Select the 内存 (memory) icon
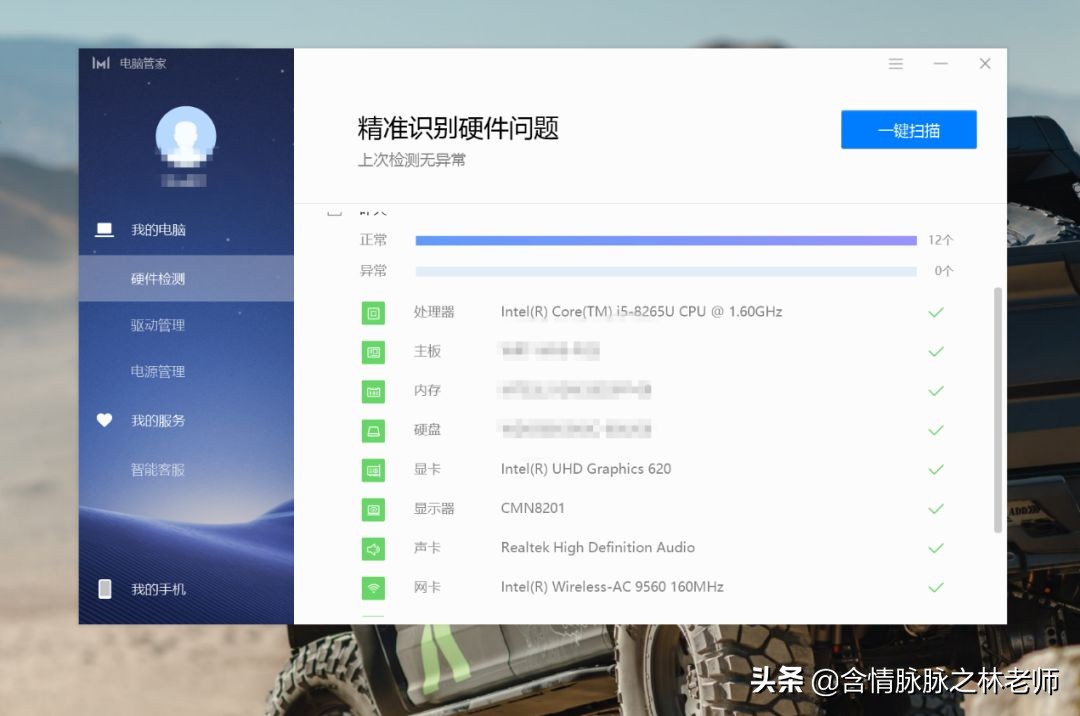 pyautogui.click(x=373, y=391)
